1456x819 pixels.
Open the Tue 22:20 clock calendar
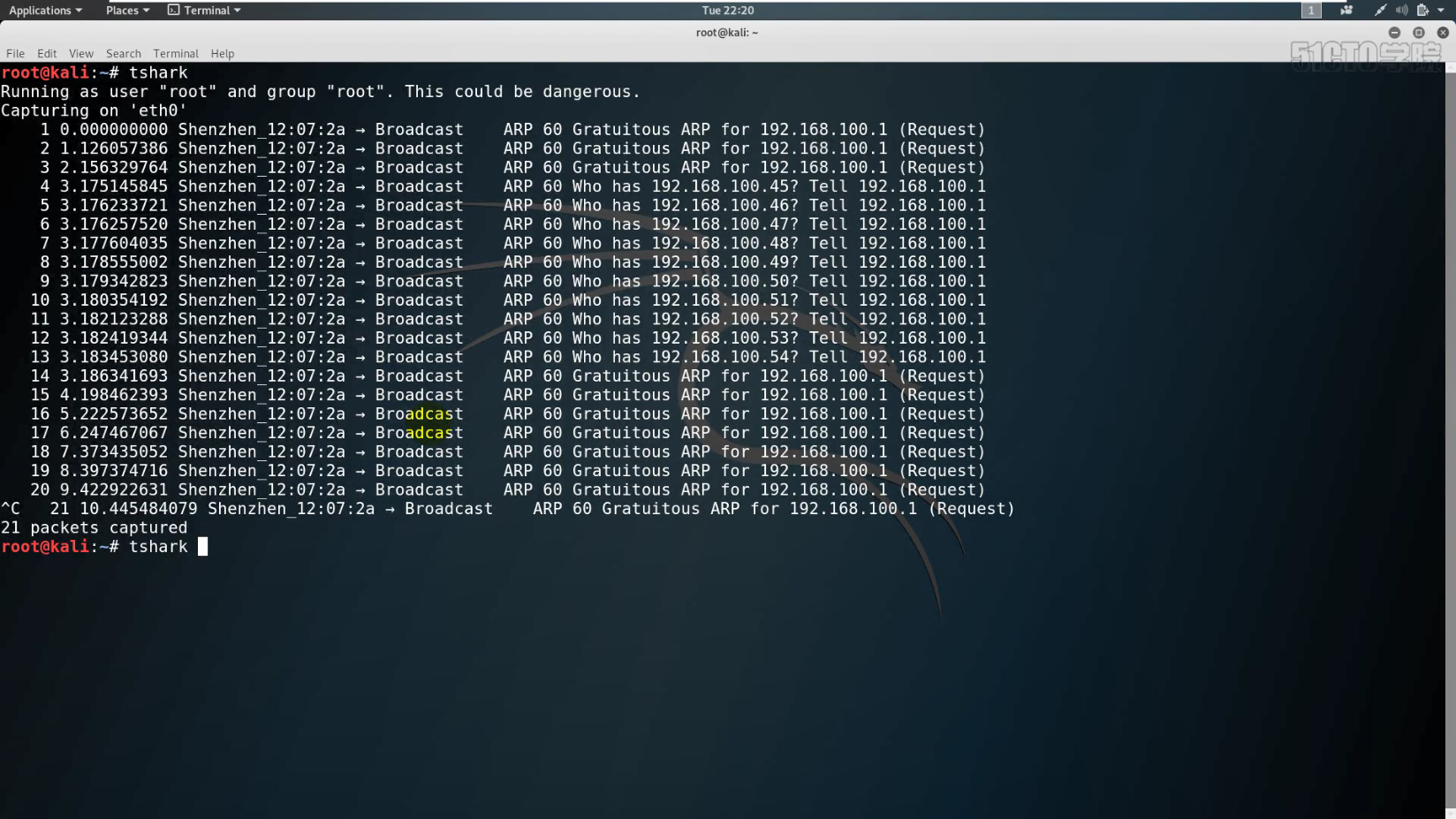pos(728,10)
